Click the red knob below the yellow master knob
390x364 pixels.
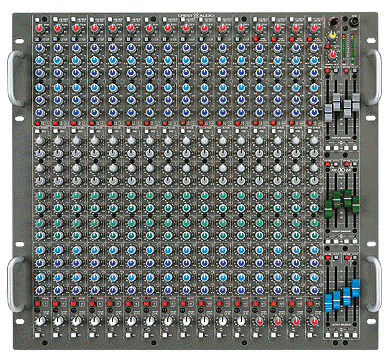point(332,55)
